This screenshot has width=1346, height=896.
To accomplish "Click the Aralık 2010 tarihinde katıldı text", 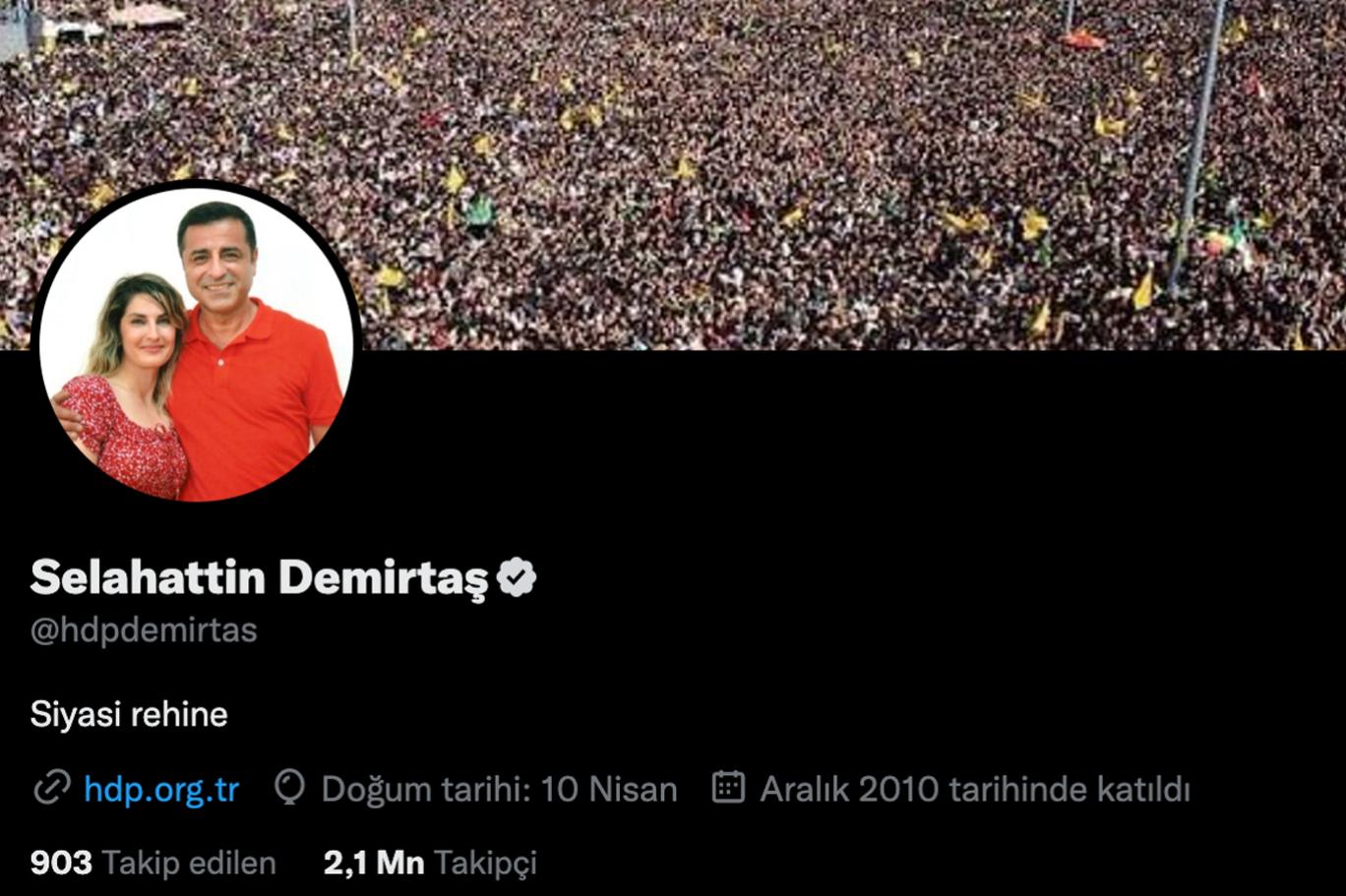I will 975,790.
